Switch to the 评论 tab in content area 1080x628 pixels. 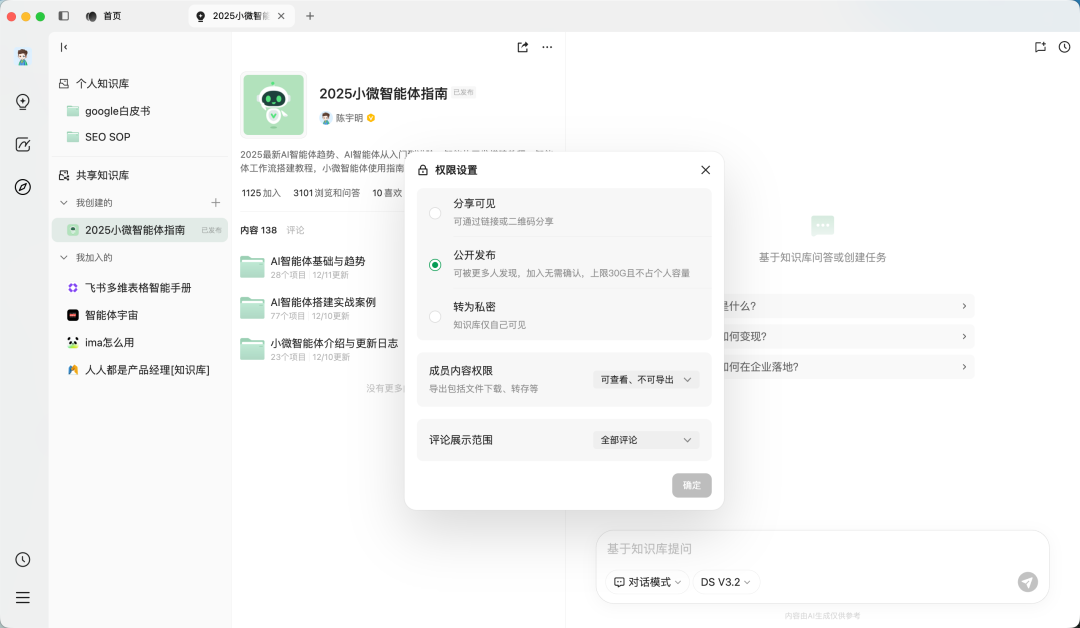pos(293,230)
